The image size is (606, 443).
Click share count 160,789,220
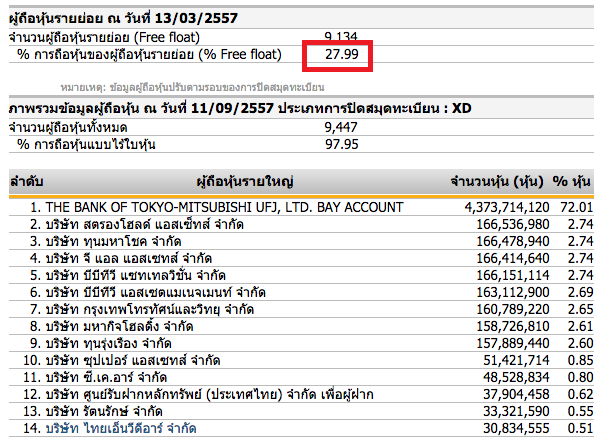pos(512,309)
